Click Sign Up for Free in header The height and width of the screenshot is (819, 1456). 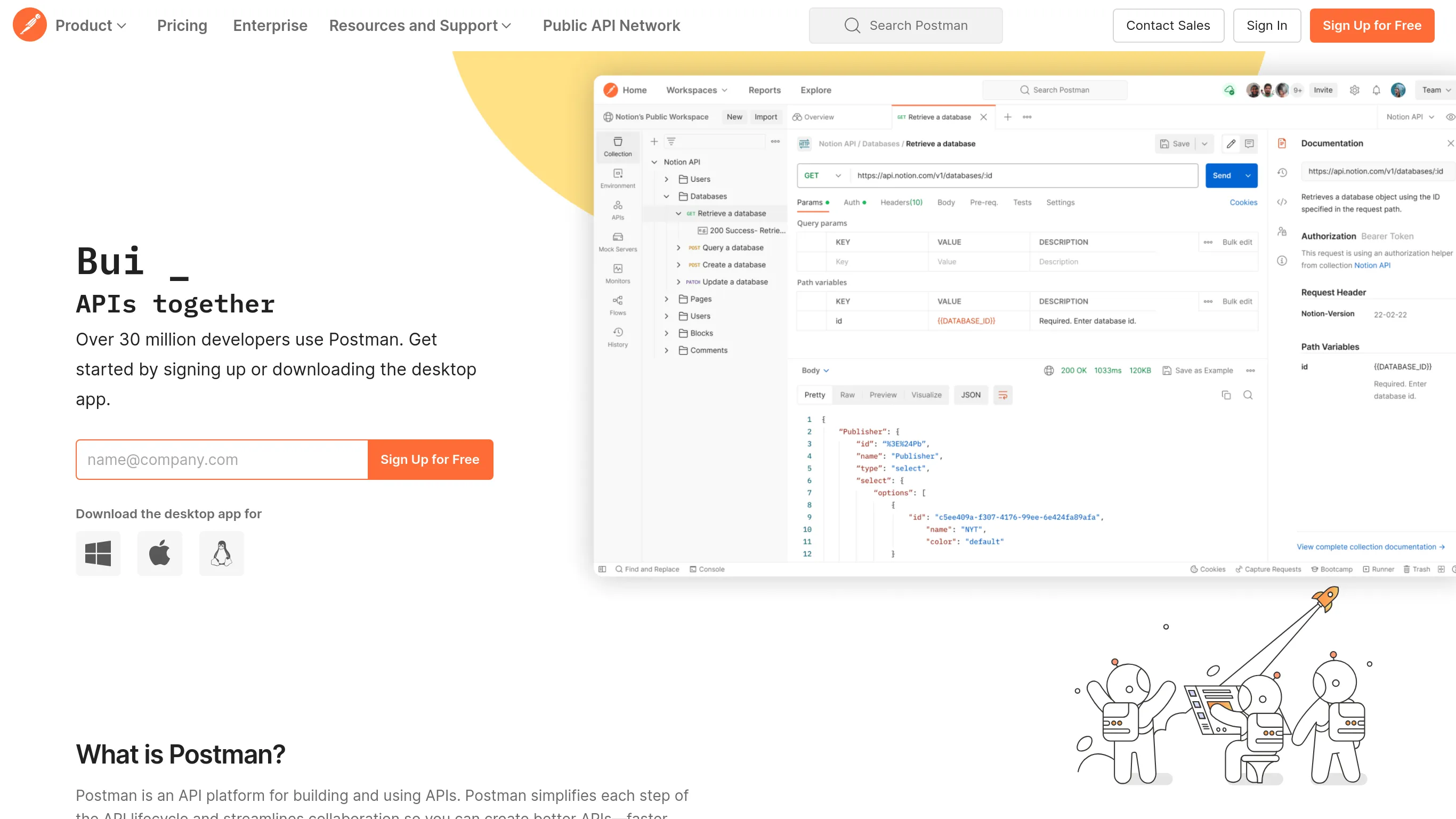(1372, 26)
